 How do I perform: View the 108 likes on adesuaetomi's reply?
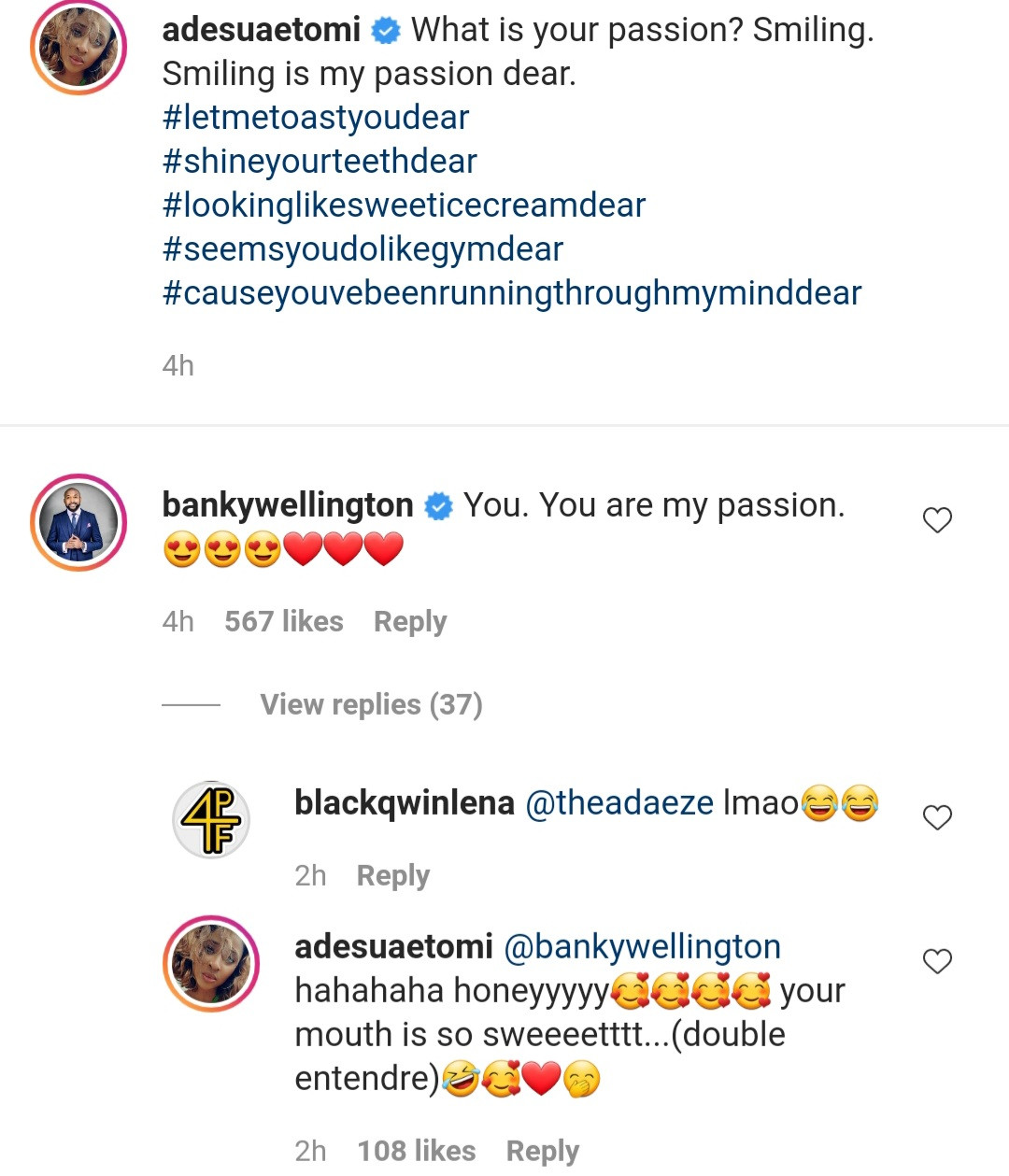pyautogui.click(x=417, y=1151)
